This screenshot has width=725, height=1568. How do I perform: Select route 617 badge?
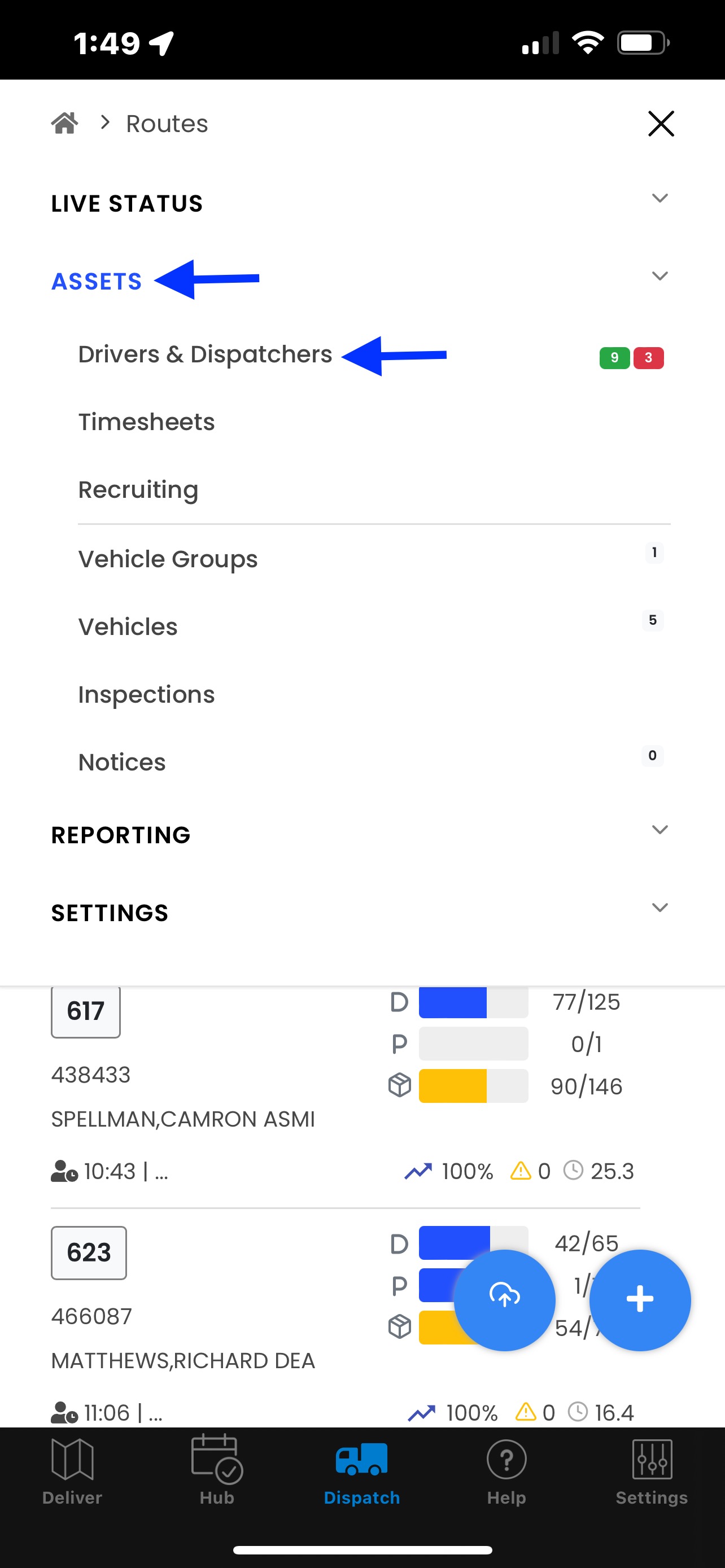85,1011
